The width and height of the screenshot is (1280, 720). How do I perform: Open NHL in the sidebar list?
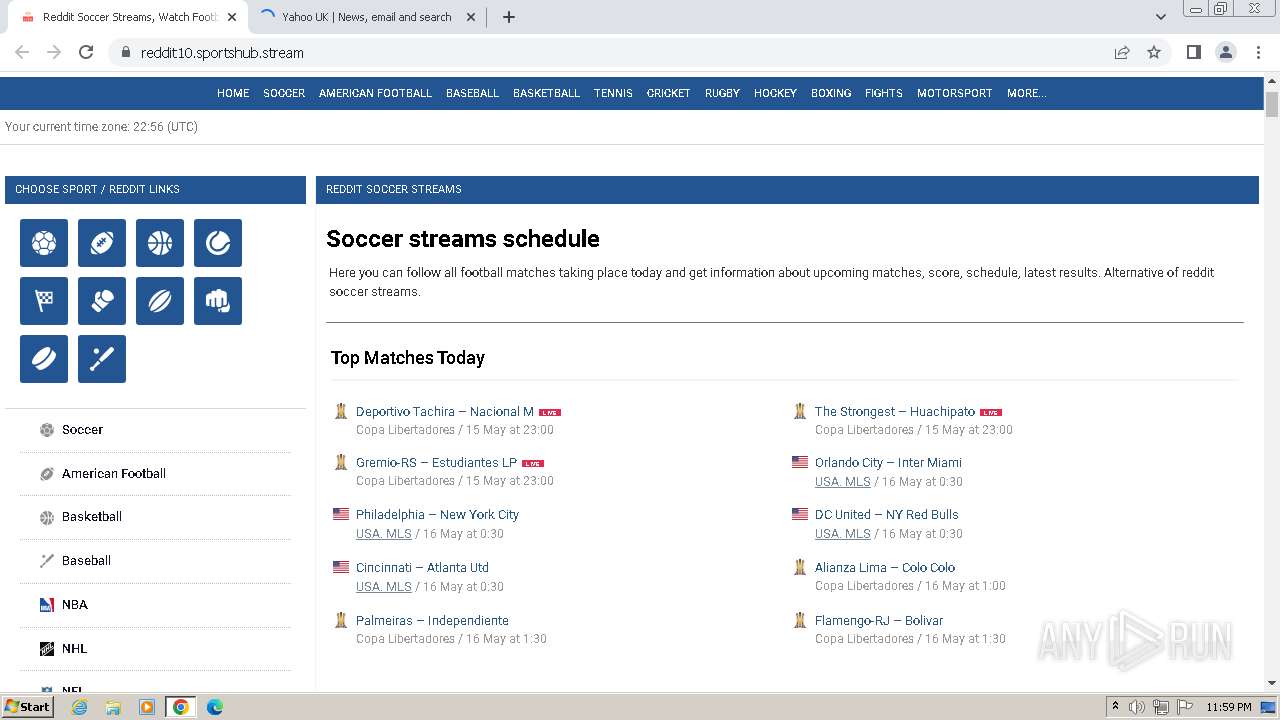coord(75,649)
